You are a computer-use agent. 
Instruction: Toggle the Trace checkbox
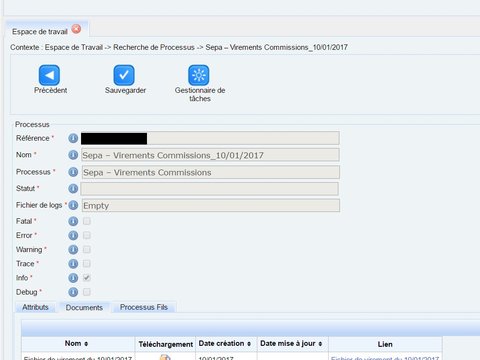[x=87, y=264]
